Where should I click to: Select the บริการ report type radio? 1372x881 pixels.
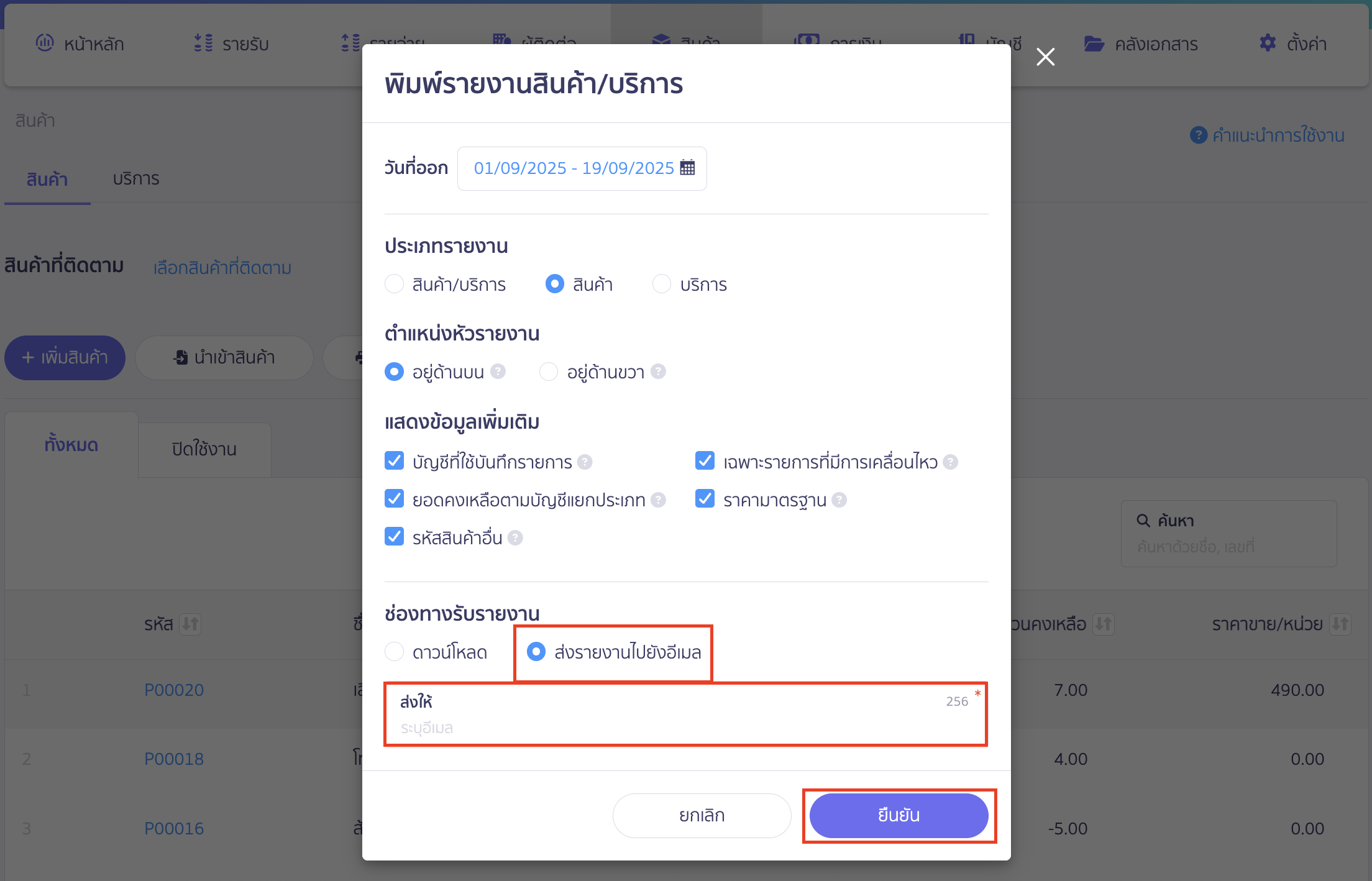[662, 284]
